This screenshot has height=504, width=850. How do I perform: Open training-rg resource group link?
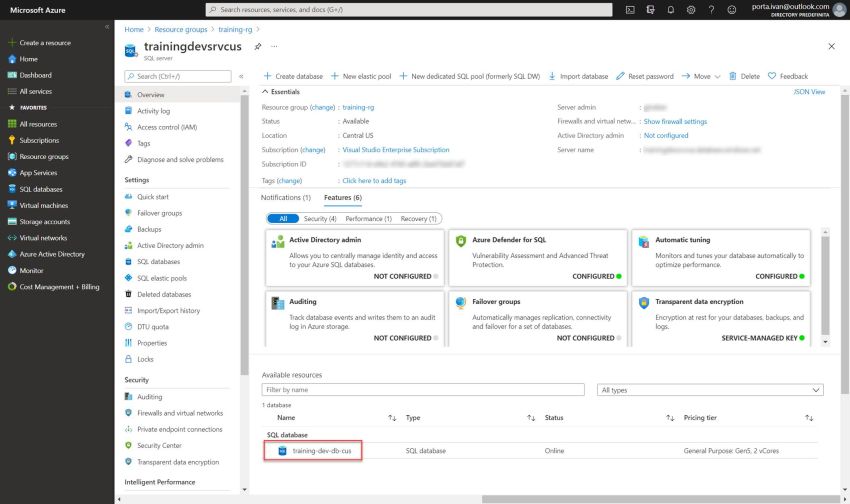(x=358, y=108)
